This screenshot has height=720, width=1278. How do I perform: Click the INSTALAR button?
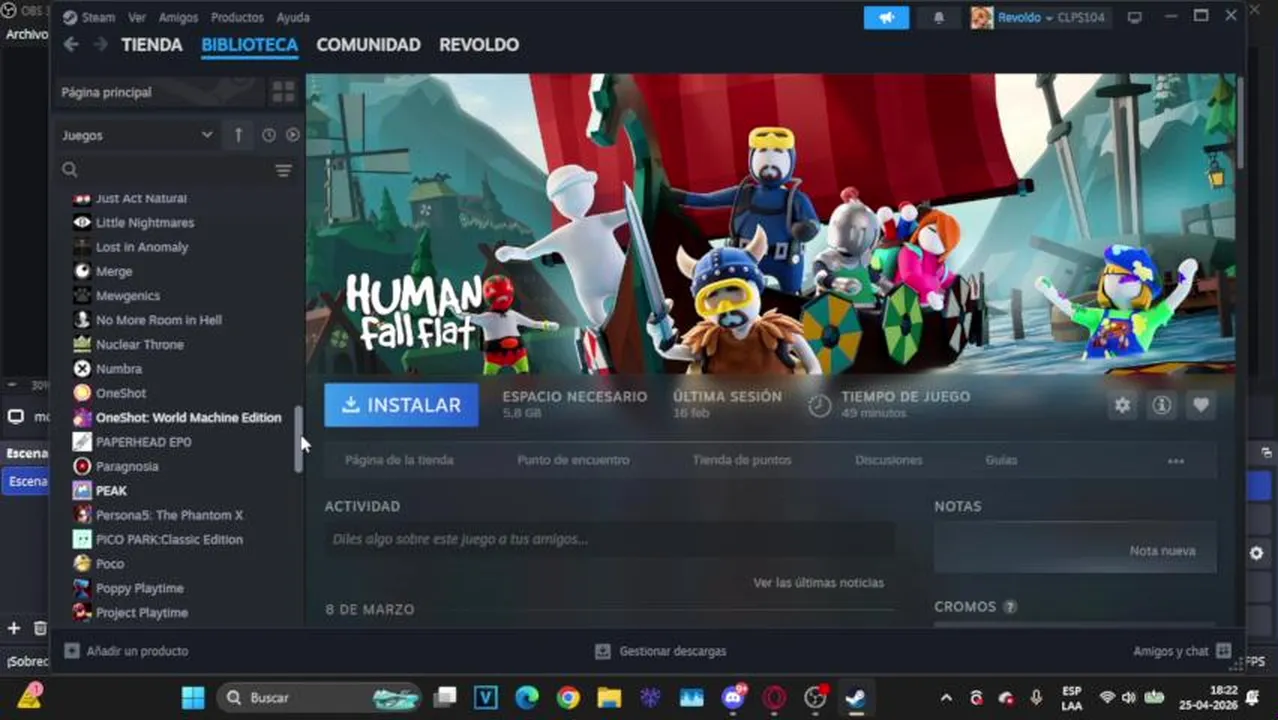pyautogui.click(x=401, y=405)
